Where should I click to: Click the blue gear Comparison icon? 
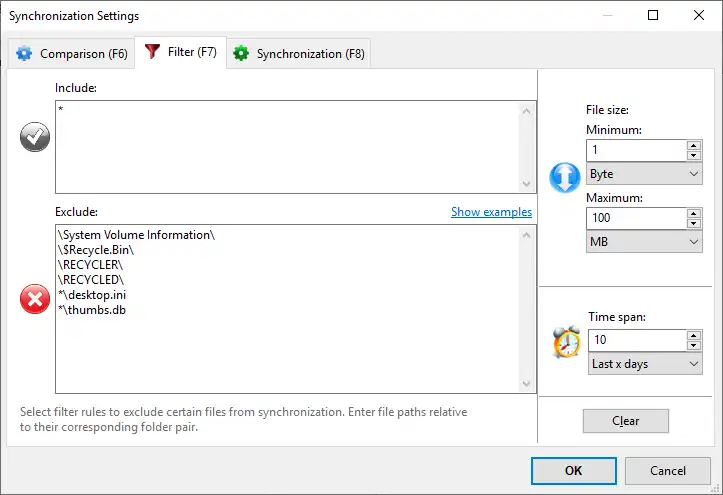click(24, 54)
